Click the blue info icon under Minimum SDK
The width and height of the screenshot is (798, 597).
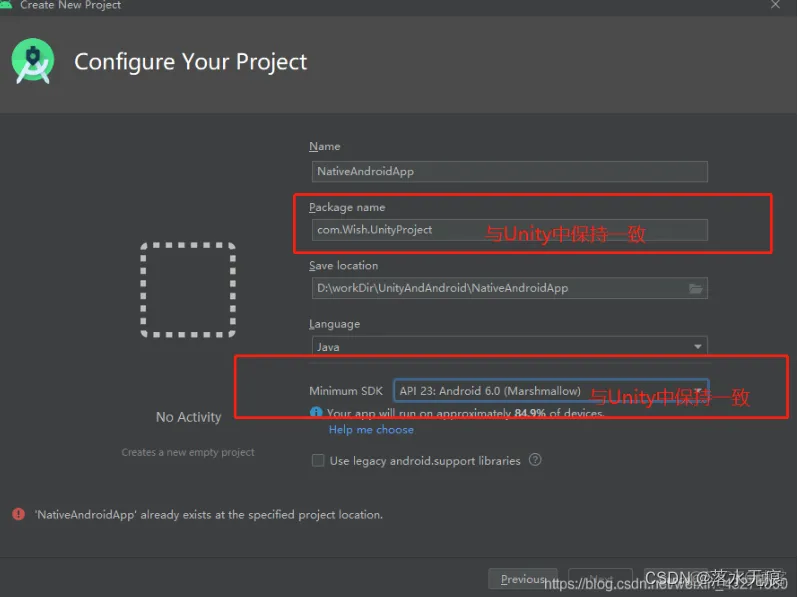pos(316,413)
